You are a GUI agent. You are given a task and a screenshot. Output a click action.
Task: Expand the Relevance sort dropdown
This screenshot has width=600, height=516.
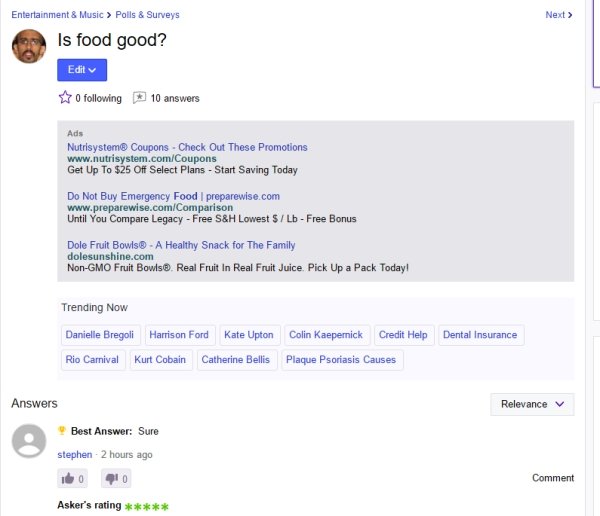532,404
